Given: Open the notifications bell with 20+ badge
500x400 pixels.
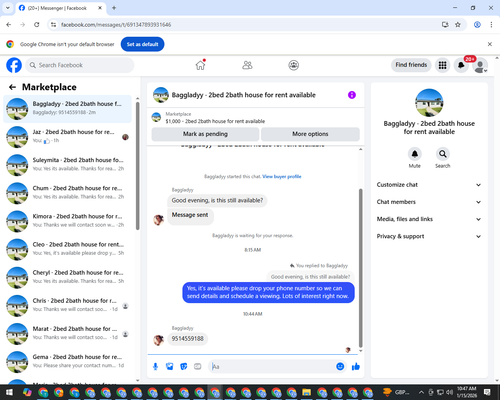Looking at the screenshot, I should [x=461, y=65].
